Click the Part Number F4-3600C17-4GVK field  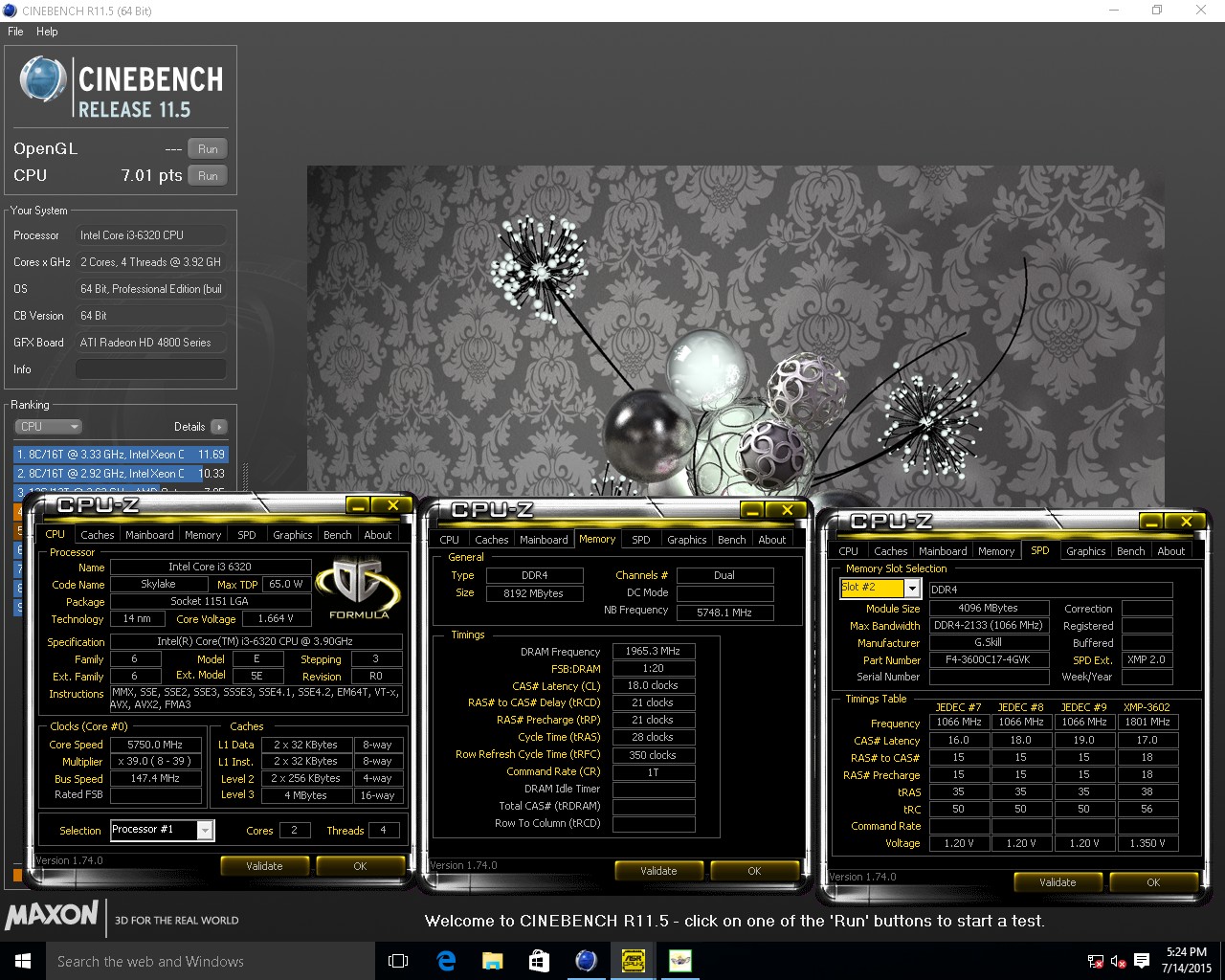coord(989,660)
